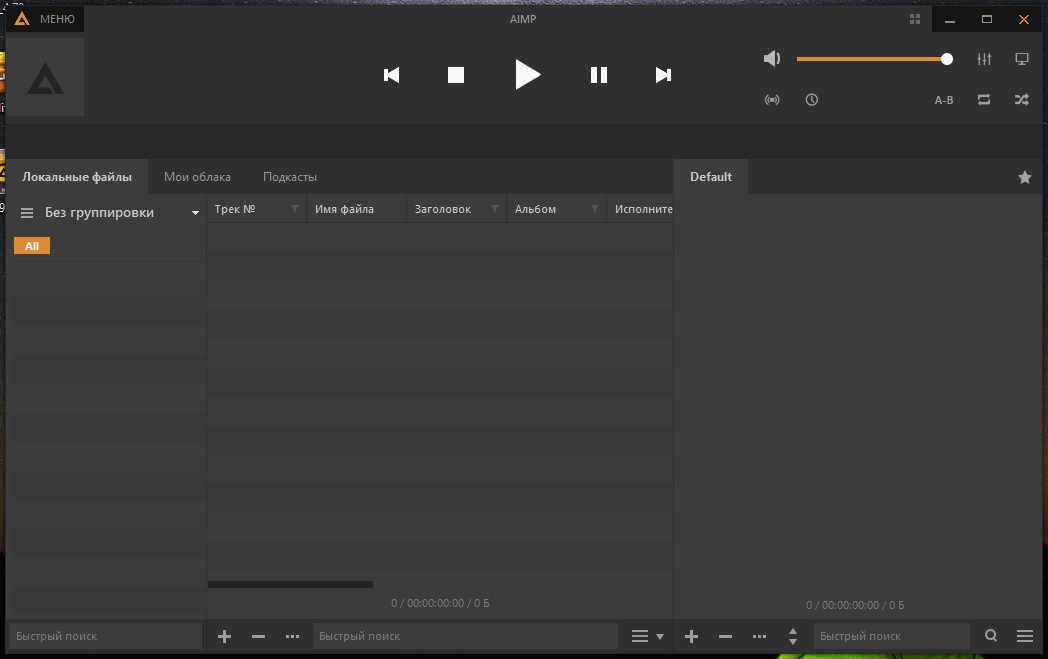The image size is (1048, 659).
Task: Focus the grouping panel Быстрый поиск field
Action: pyautogui.click(x=106, y=636)
